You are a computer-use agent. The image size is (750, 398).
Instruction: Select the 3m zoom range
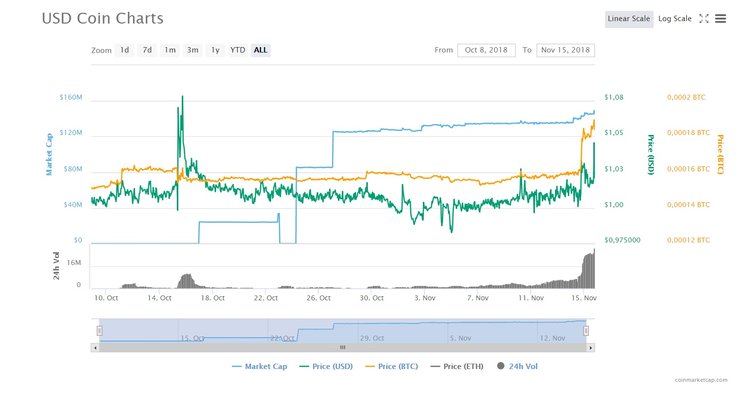[x=193, y=50]
